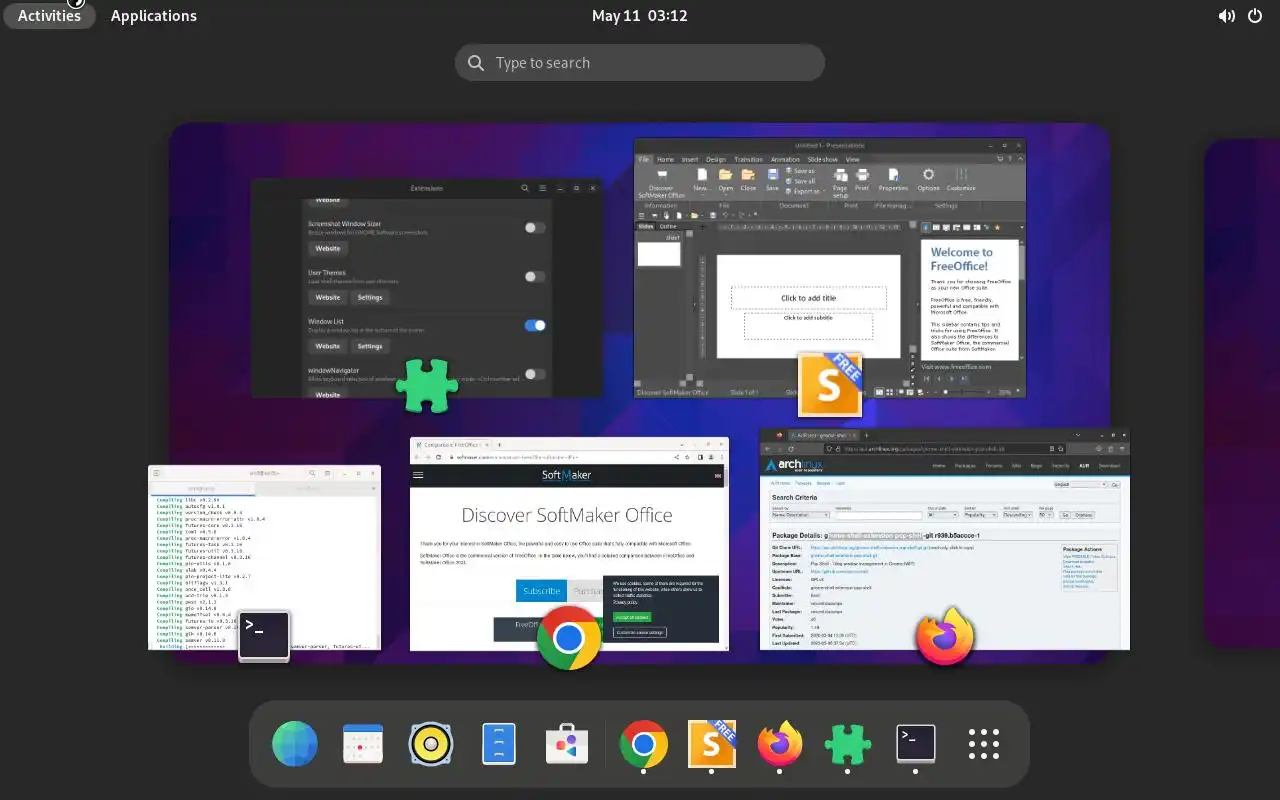Switch to the Animation tab in FreeOffice
Image resolution: width=1280 pixels, height=800 pixels.
[785, 159]
